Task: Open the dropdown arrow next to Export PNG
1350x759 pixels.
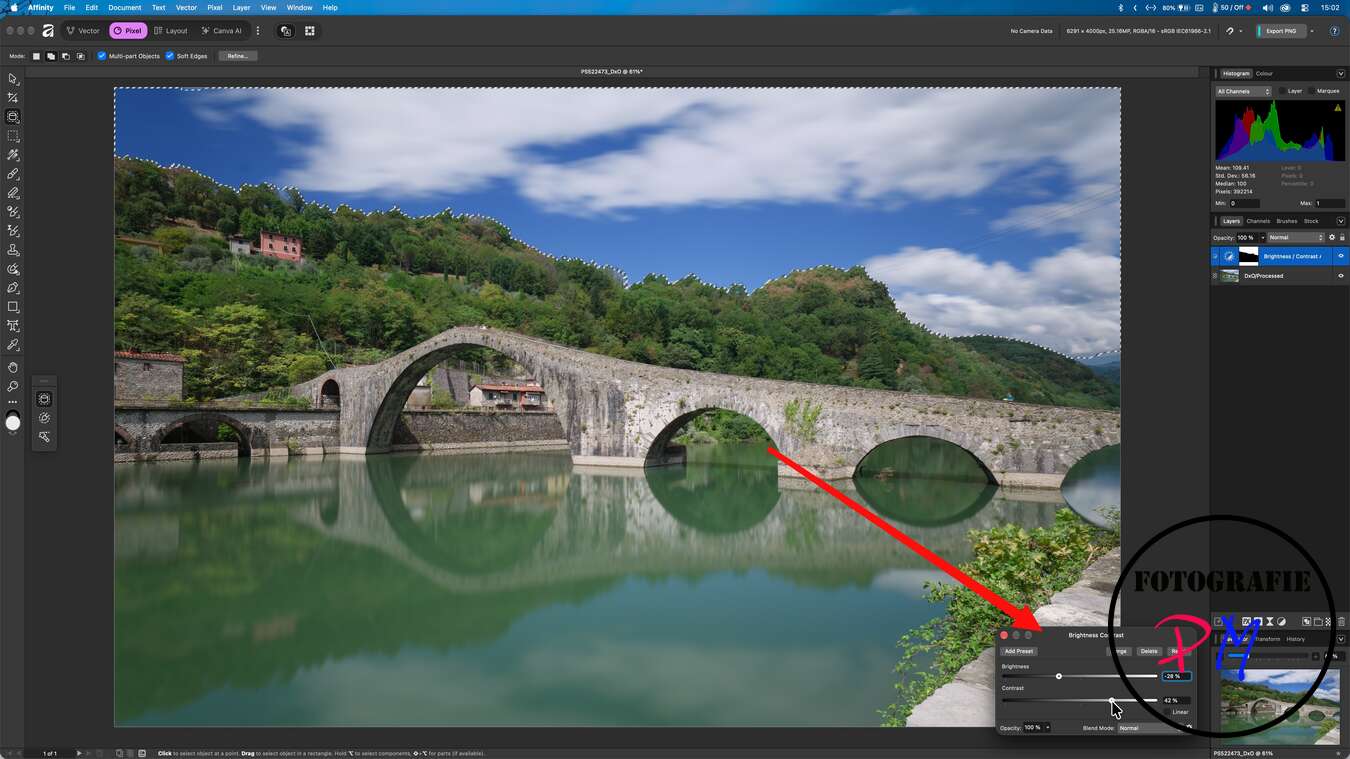Action: pyautogui.click(x=1311, y=31)
